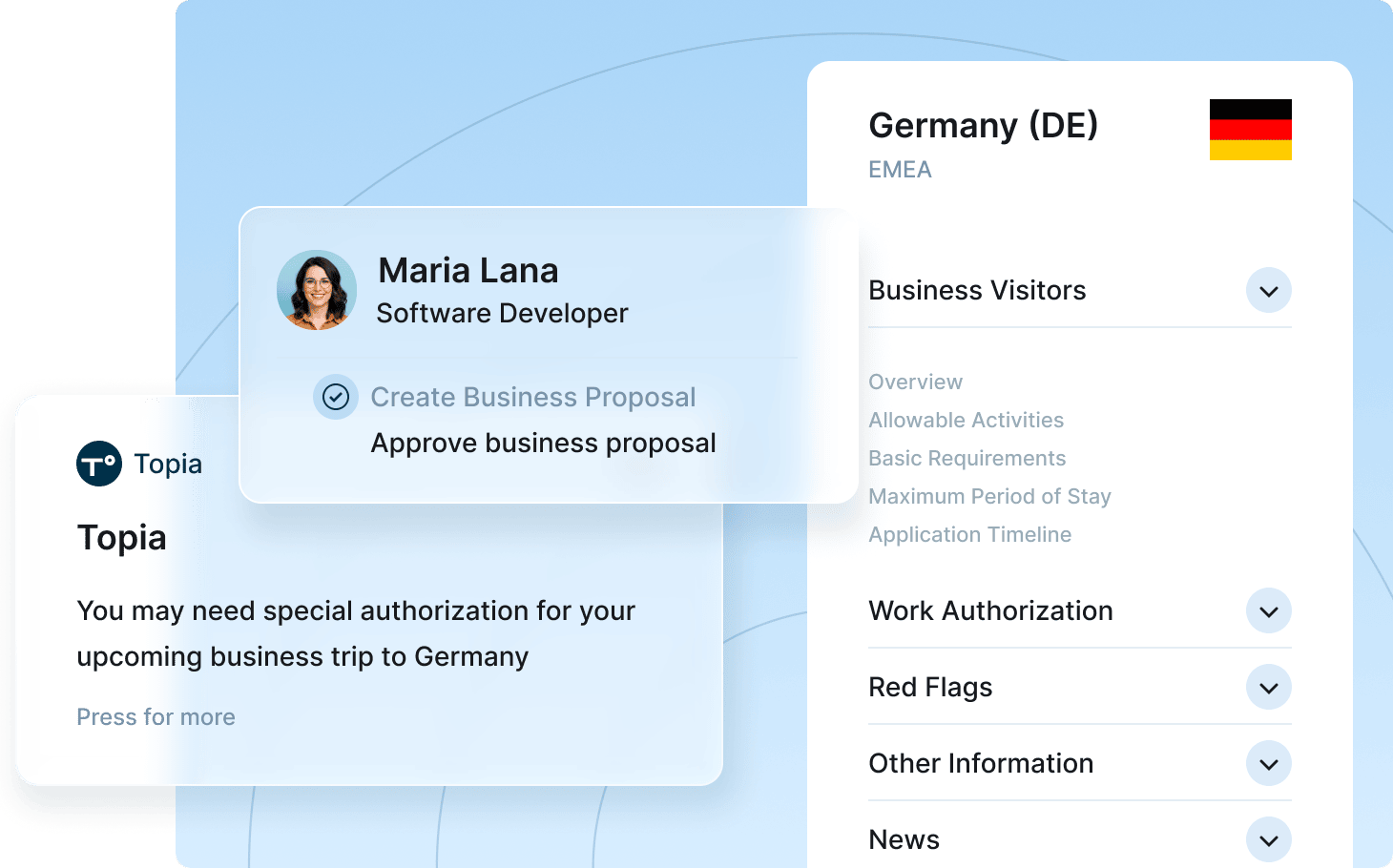The image size is (1393, 868).
Task: Open the Overview link
Action: pyautogui.click(x=915, y=382)
